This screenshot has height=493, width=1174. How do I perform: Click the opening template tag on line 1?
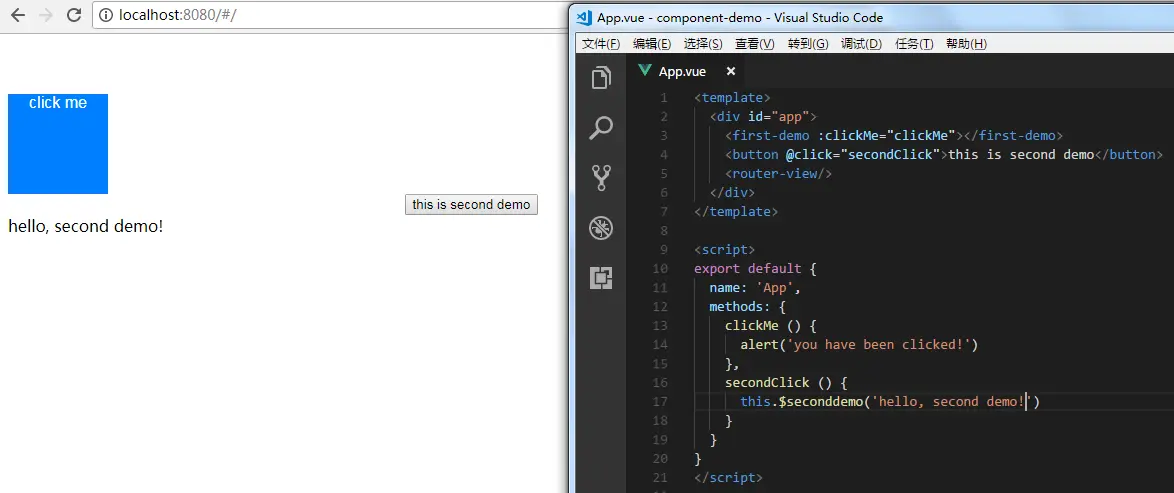coord(732,97)
